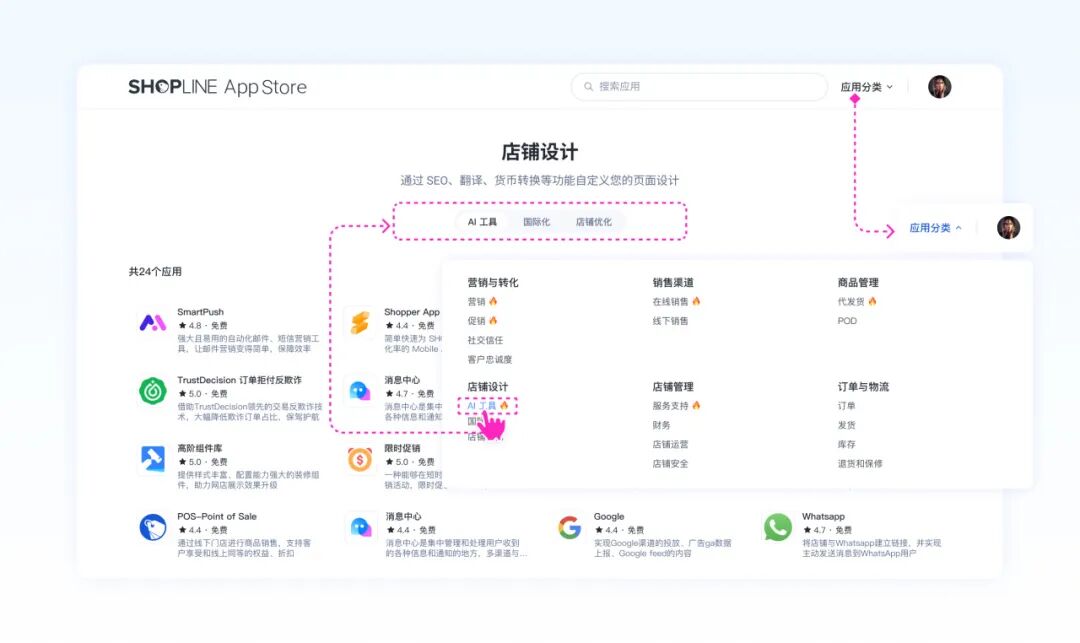Collapse the highlighted blue 应用分类 menu
1080x643 pixels.
[935, 228]
